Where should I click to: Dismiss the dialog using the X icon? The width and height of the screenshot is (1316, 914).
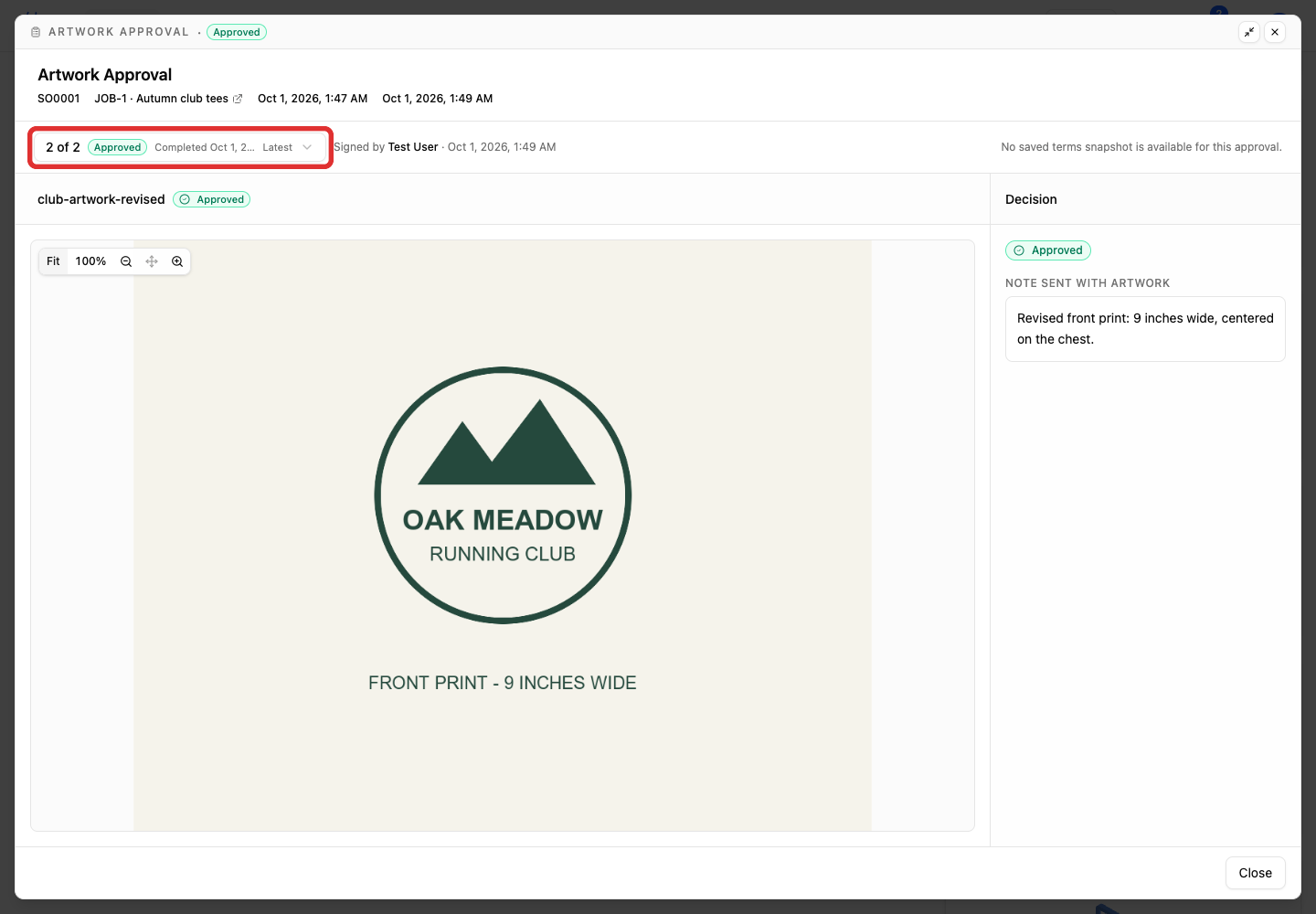coord(1275,32)
